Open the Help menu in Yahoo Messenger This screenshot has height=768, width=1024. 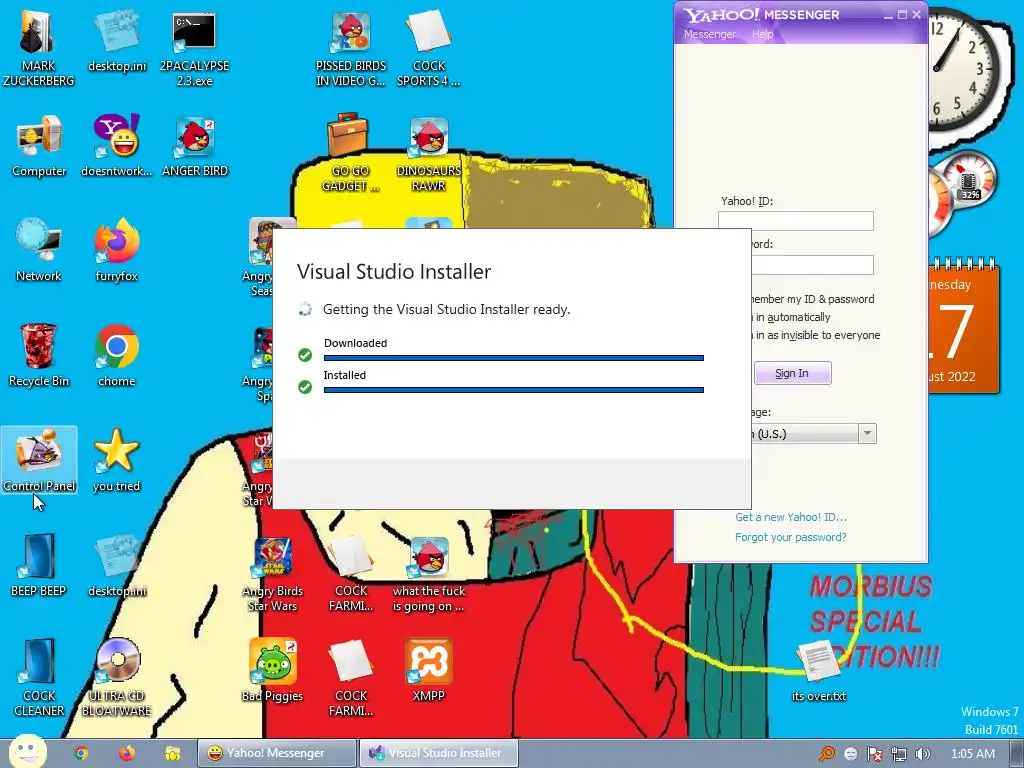pos(762,34)
